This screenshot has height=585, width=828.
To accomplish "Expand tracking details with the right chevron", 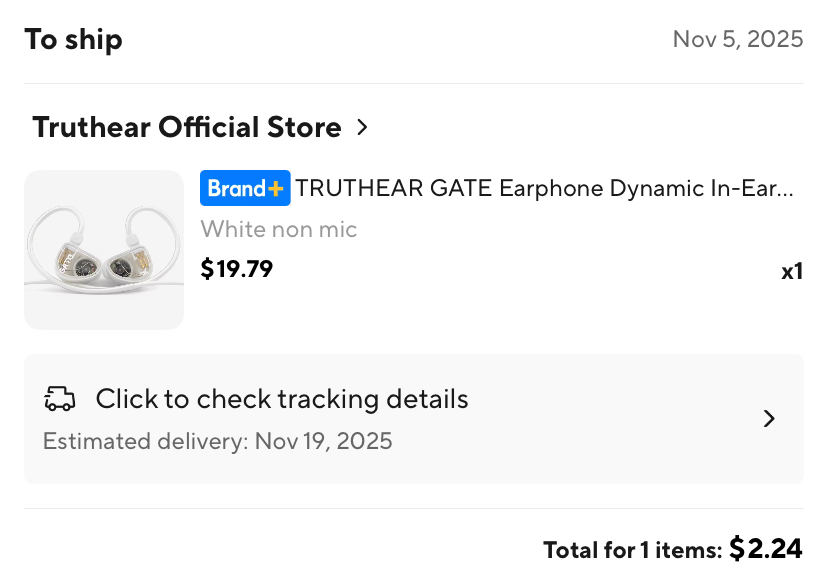I will tap(769, 419).
